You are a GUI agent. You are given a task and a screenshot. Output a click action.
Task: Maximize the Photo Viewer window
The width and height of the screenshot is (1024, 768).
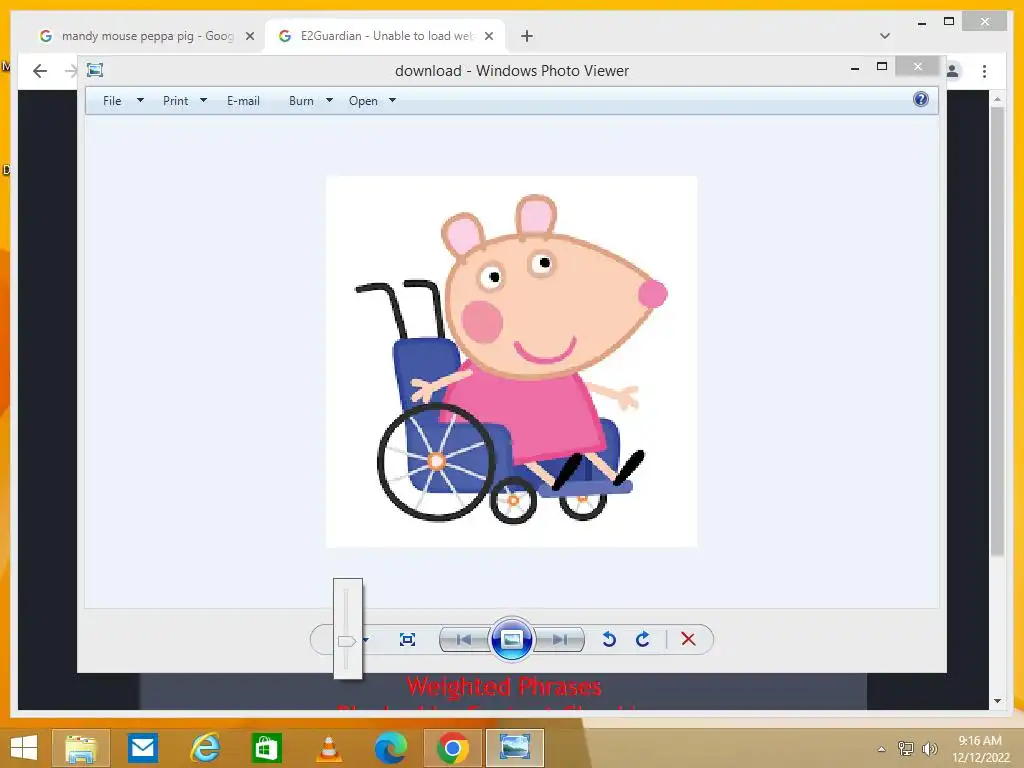[x=882, y=67]
